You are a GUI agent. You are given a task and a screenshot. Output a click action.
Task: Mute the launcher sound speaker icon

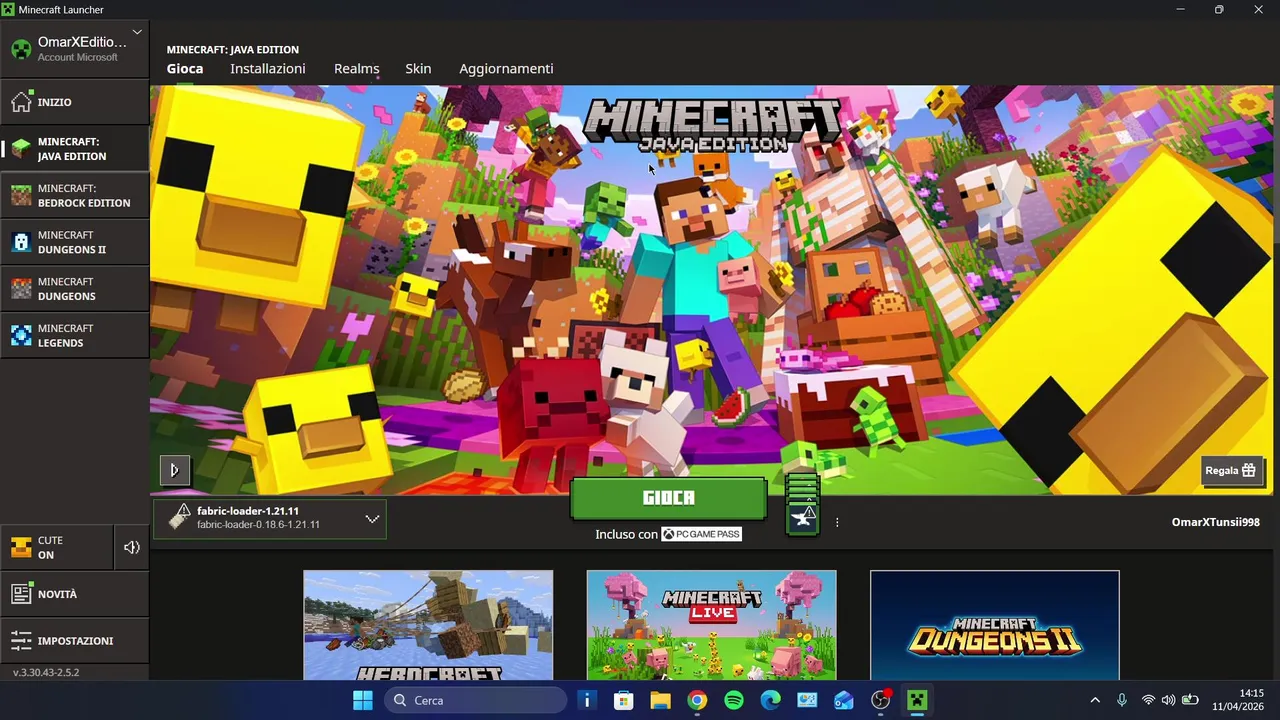[x=132, y=548]
